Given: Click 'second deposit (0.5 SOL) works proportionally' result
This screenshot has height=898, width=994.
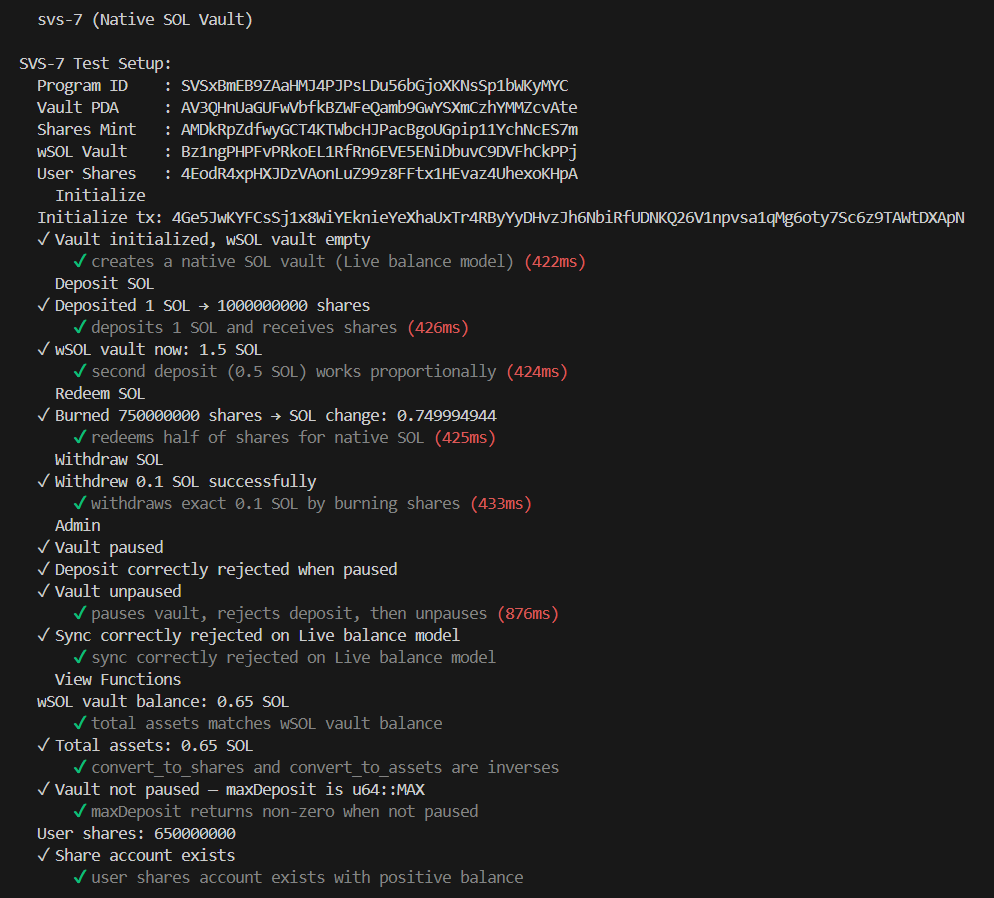Looking at the screenshot, I should 294,371.
